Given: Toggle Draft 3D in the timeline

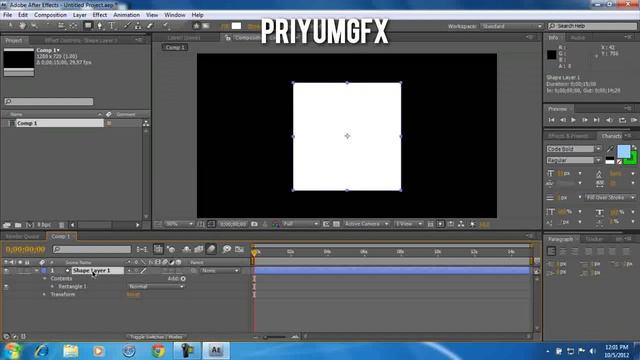Looking at the screenshot, I should [x=171, y=249].
